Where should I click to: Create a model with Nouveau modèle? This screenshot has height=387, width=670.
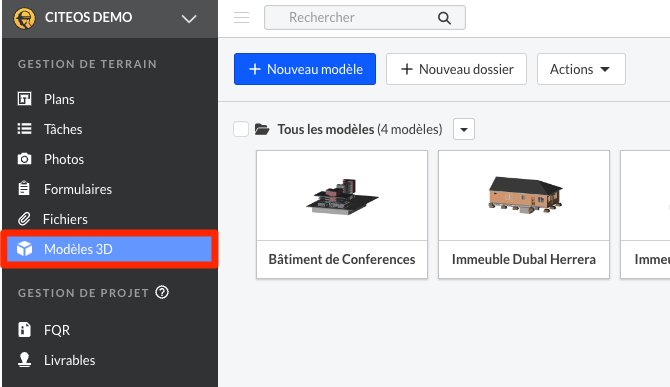(305, 69)
